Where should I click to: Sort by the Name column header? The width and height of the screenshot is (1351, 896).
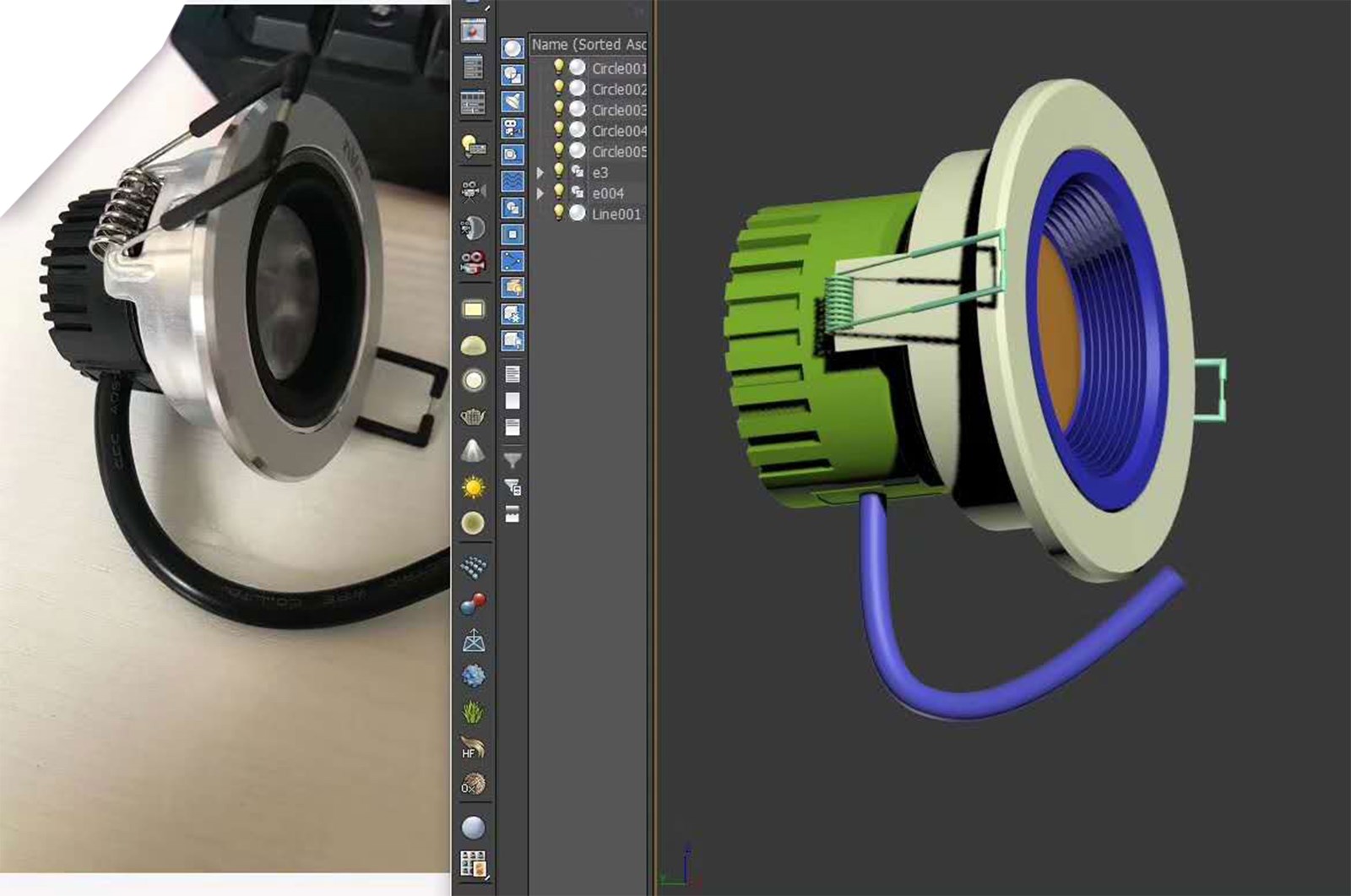(589, 44)
